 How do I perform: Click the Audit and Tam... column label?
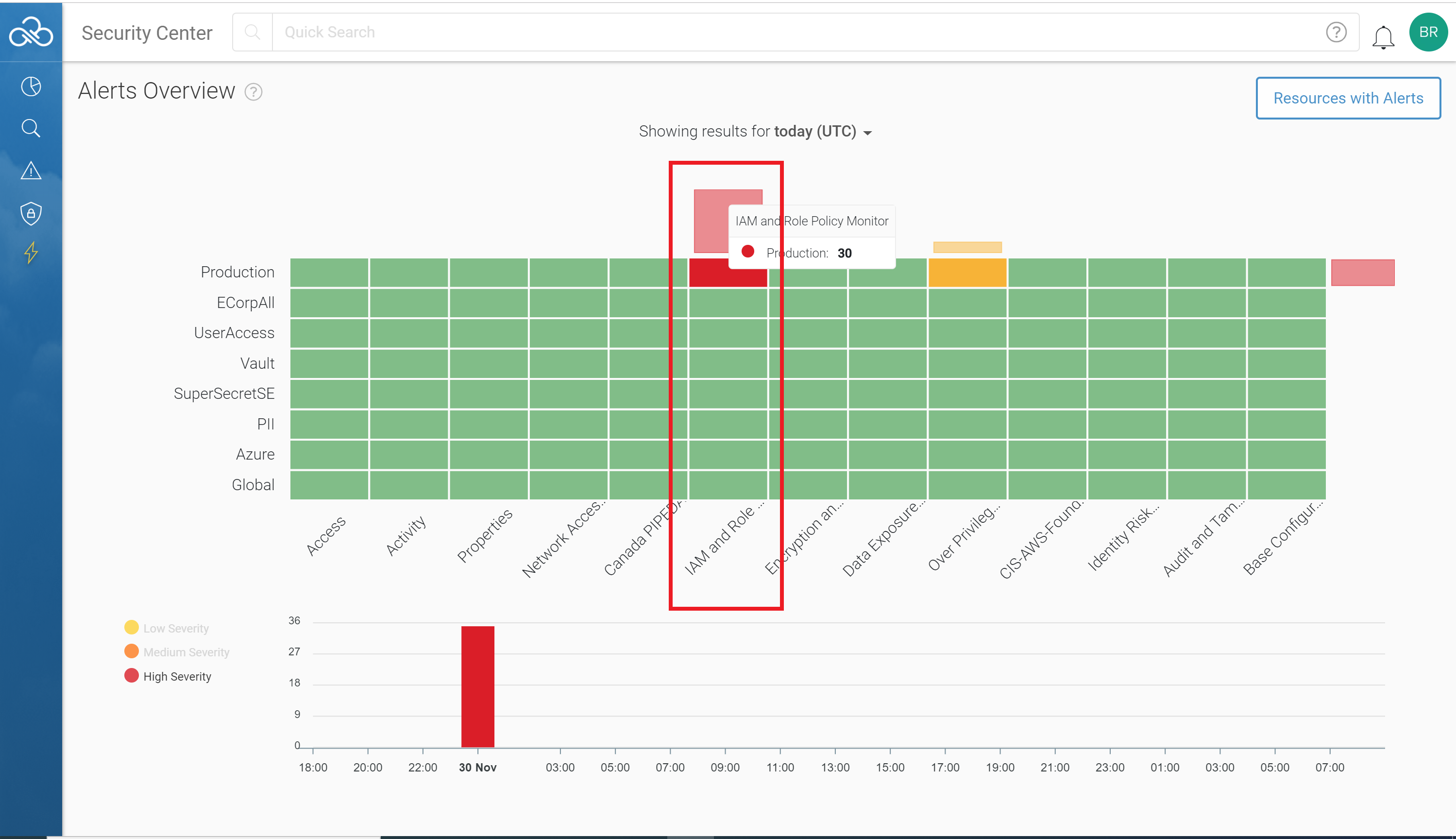(1204, 538)
